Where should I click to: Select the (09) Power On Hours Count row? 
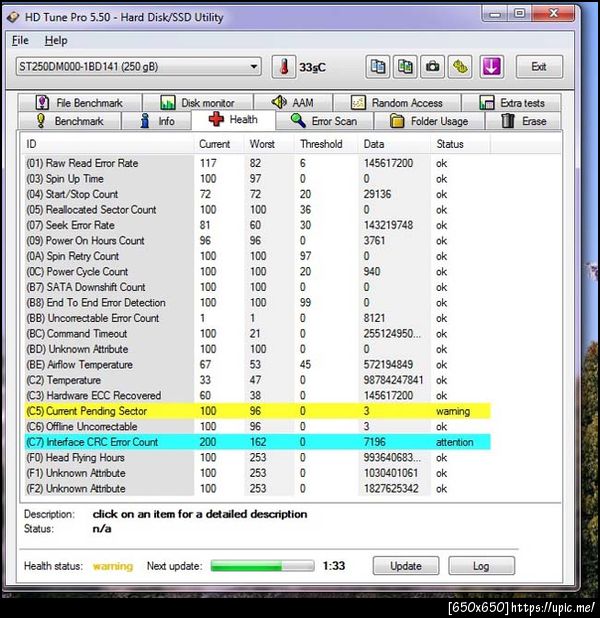tap(257, 240)
